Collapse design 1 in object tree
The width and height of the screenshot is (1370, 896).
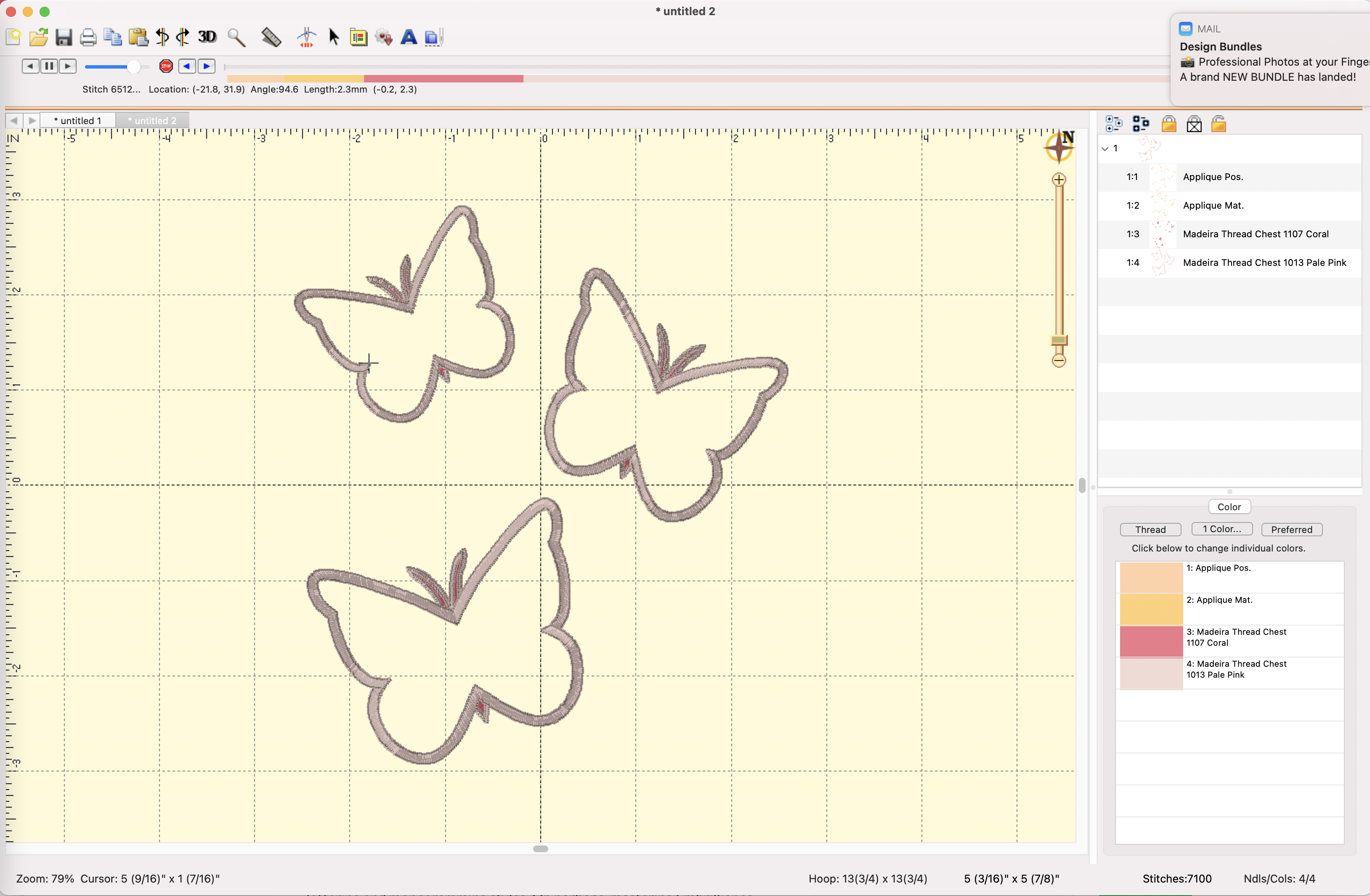tap(1104, 148)
